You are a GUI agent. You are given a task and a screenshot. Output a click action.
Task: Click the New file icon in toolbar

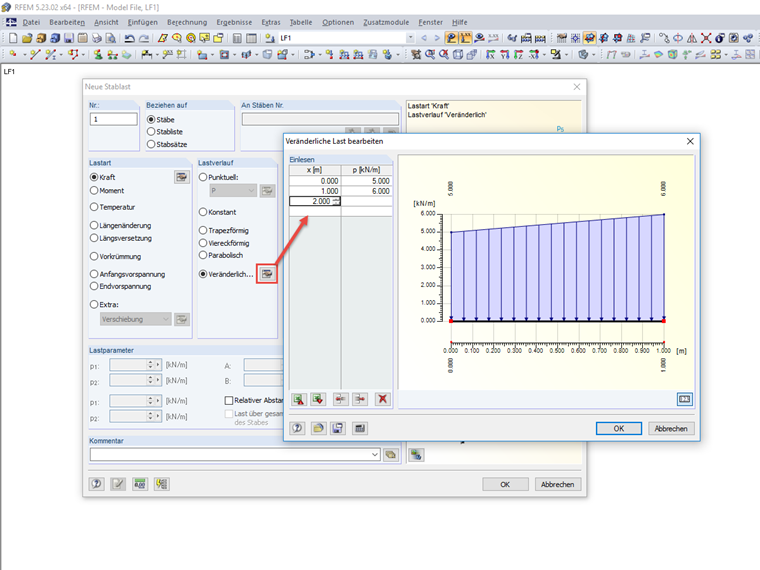point(13,38)
